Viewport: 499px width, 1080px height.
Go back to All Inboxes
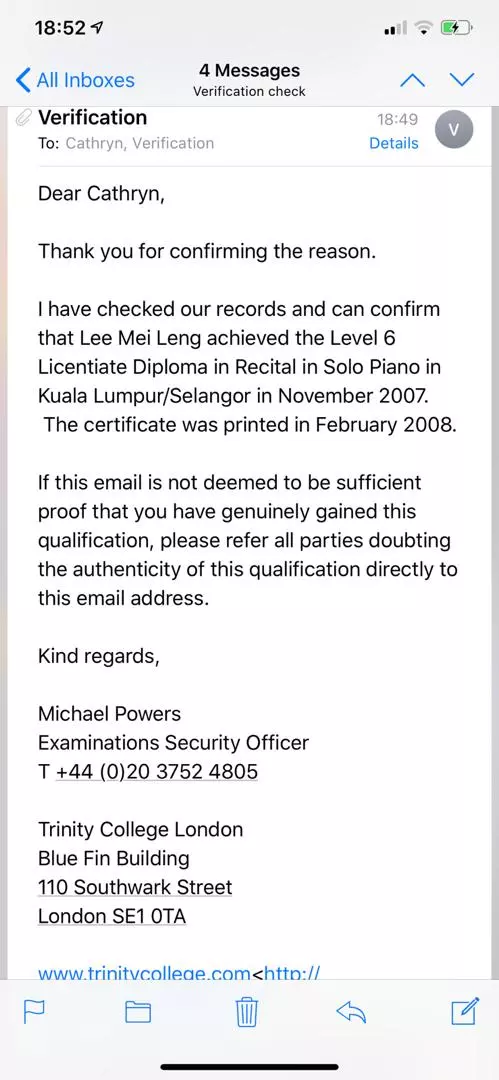click(75, 80)
